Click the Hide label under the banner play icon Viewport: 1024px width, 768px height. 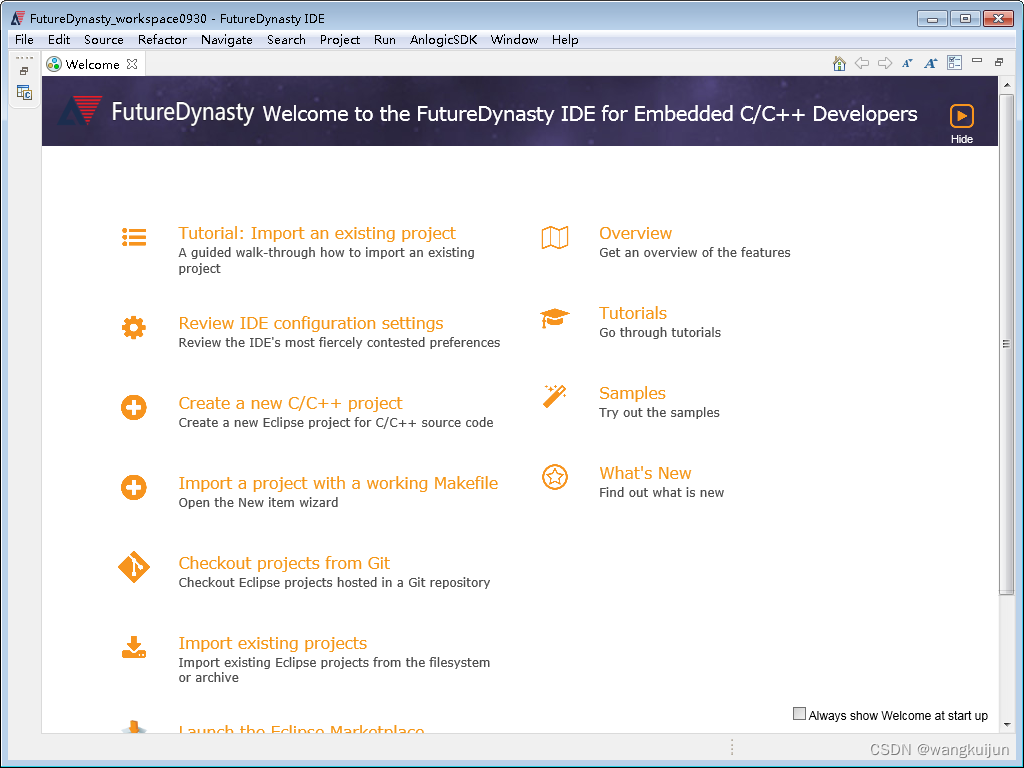[962, 139]
